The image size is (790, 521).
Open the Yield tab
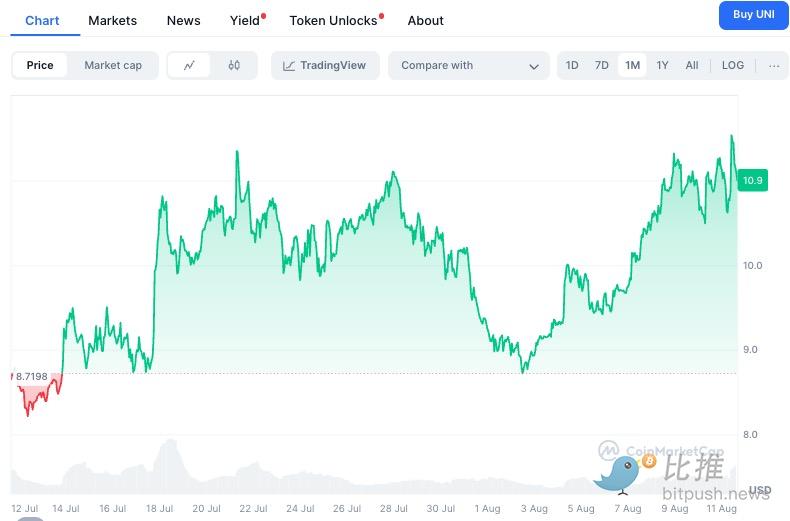(x=245, y=20)
